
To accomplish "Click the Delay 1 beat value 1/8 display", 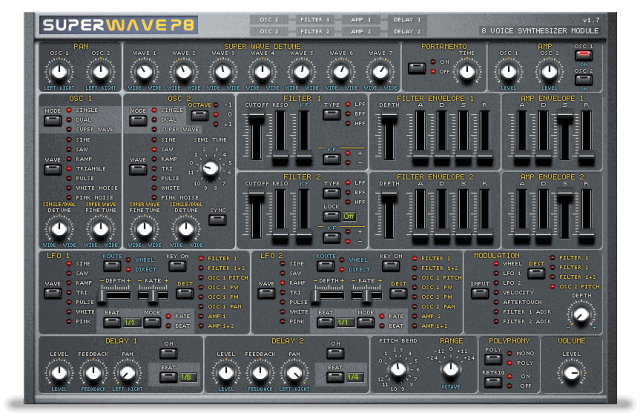I will (187, 377).
